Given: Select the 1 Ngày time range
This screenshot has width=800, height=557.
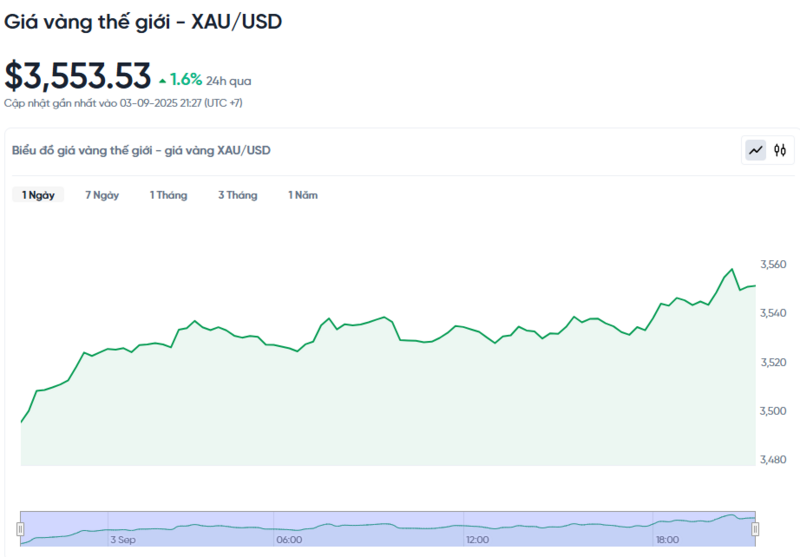Looking at the screenshot, I should pyautogui.click(x=38, y=195).
